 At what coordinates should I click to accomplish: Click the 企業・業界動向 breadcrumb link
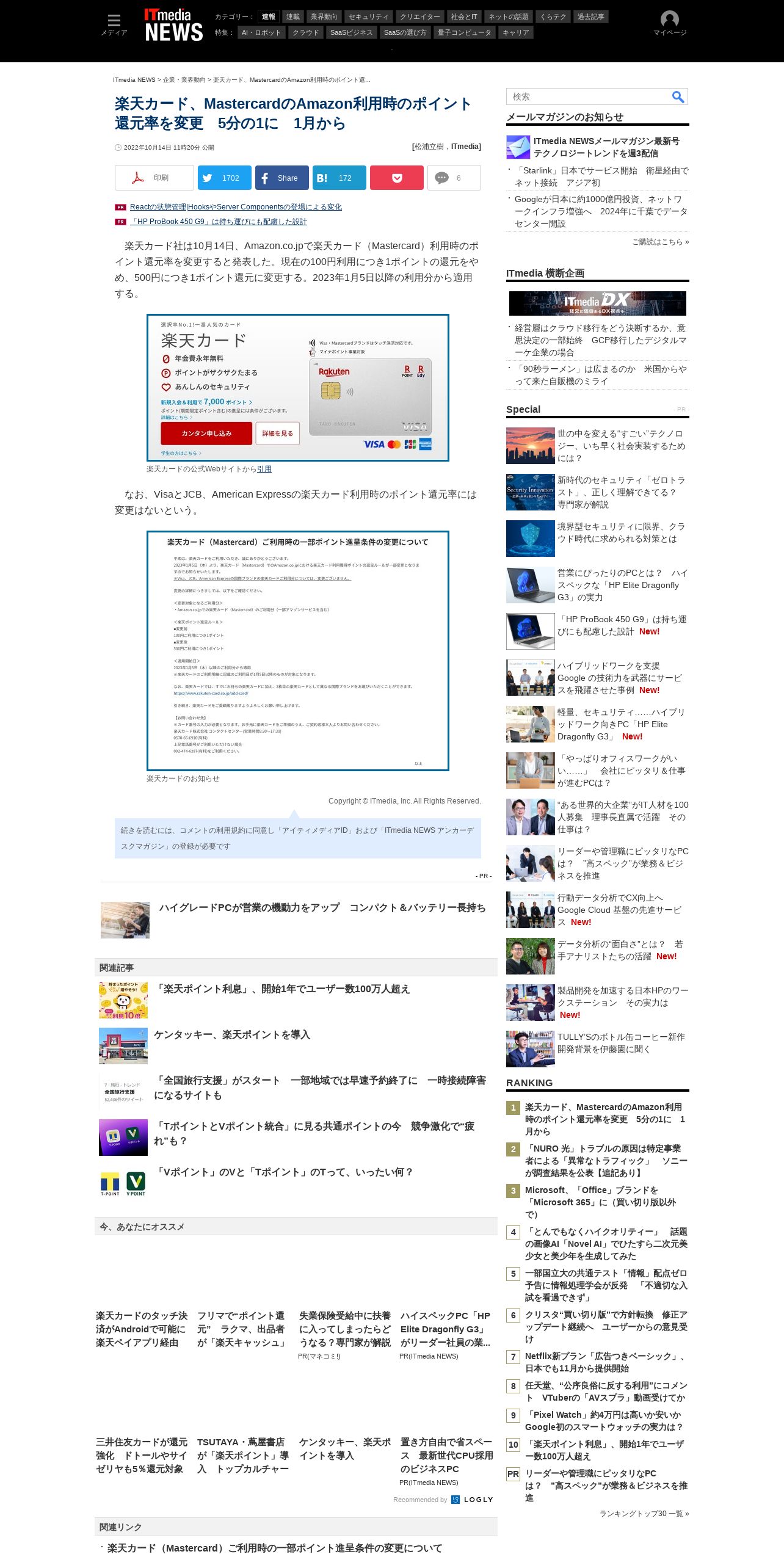click(x=184, y=80)
